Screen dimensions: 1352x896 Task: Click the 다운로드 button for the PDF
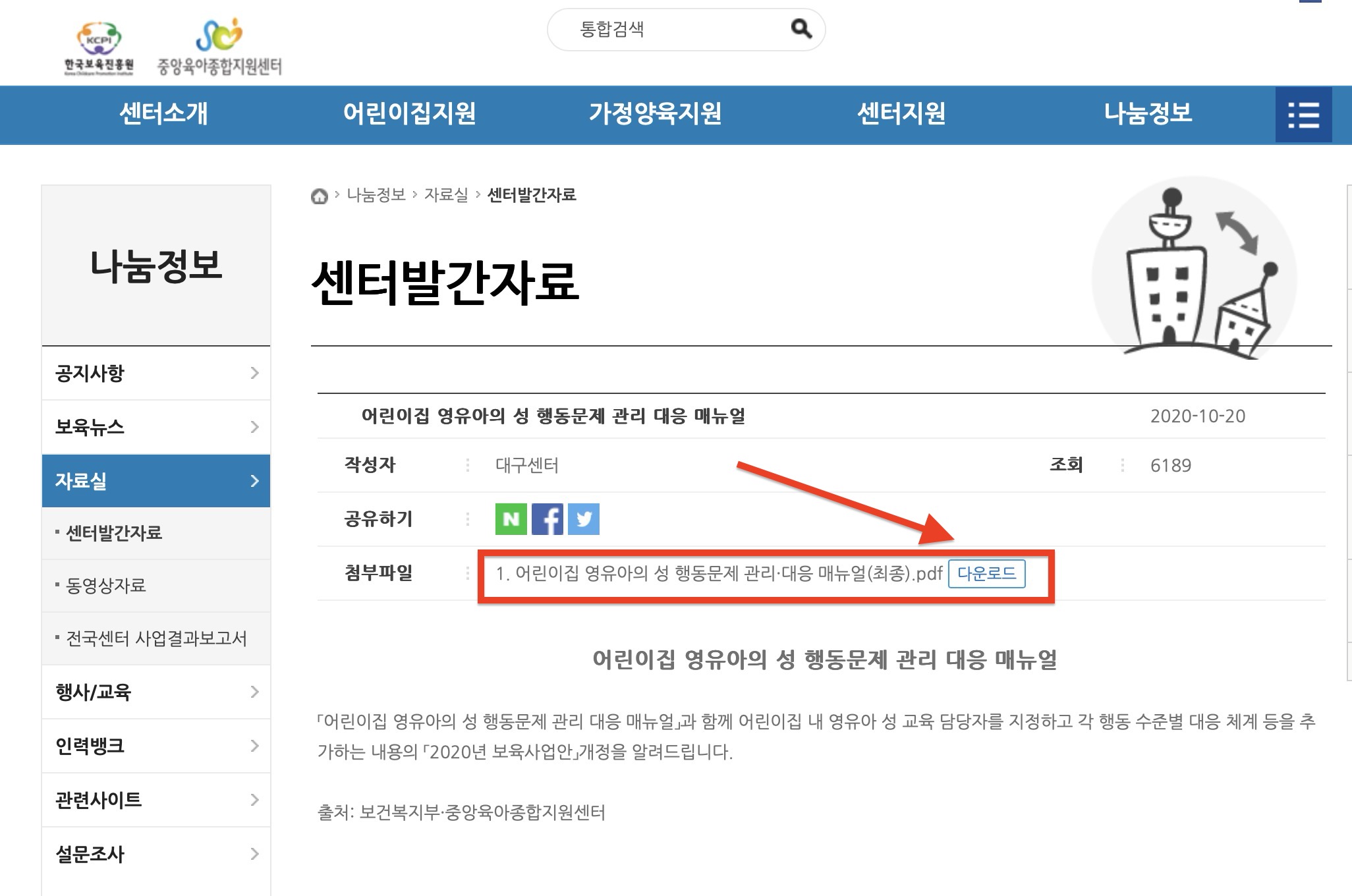coord(986,575)
